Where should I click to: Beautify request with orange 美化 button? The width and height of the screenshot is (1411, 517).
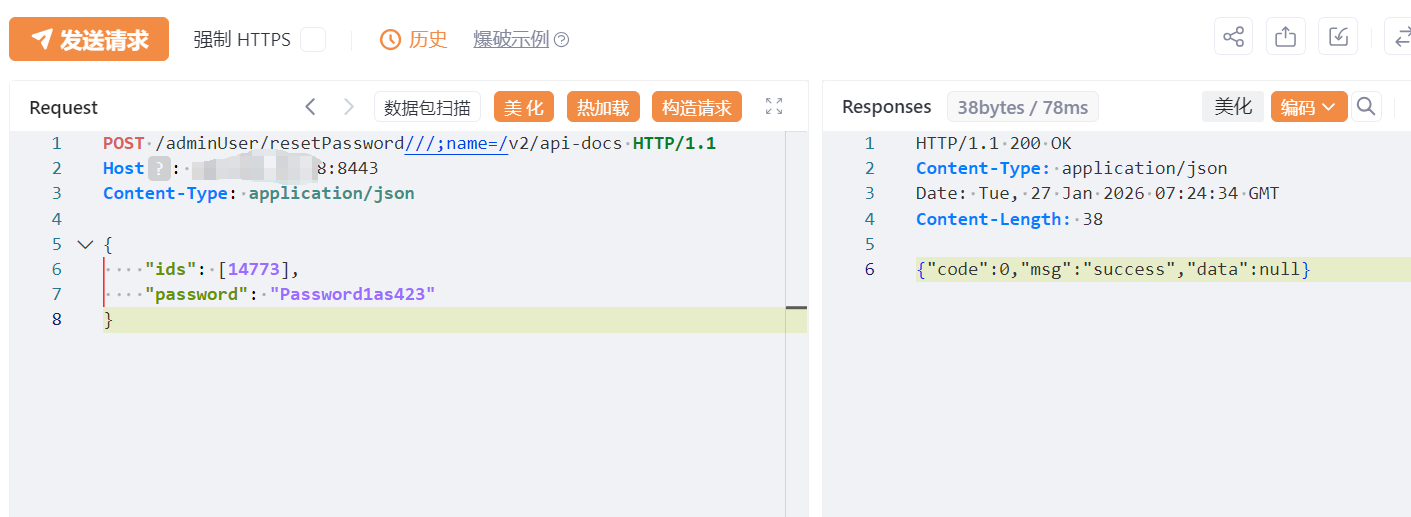coord(523,108)
